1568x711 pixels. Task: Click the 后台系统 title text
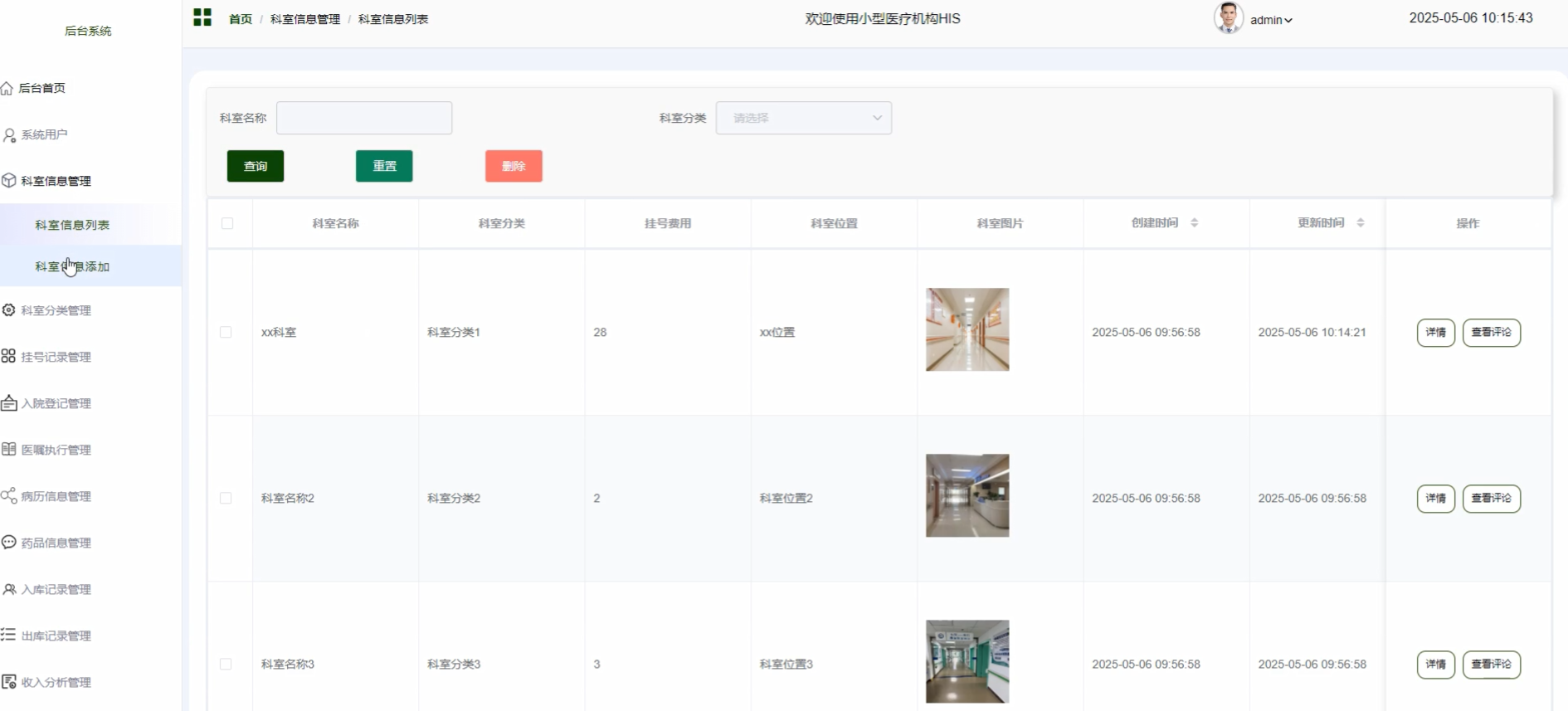88,31
